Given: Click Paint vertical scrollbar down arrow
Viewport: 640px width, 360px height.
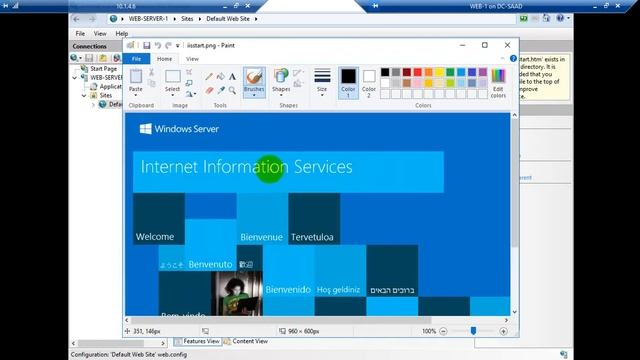Looking at the screenshot, I should [514, 312].
